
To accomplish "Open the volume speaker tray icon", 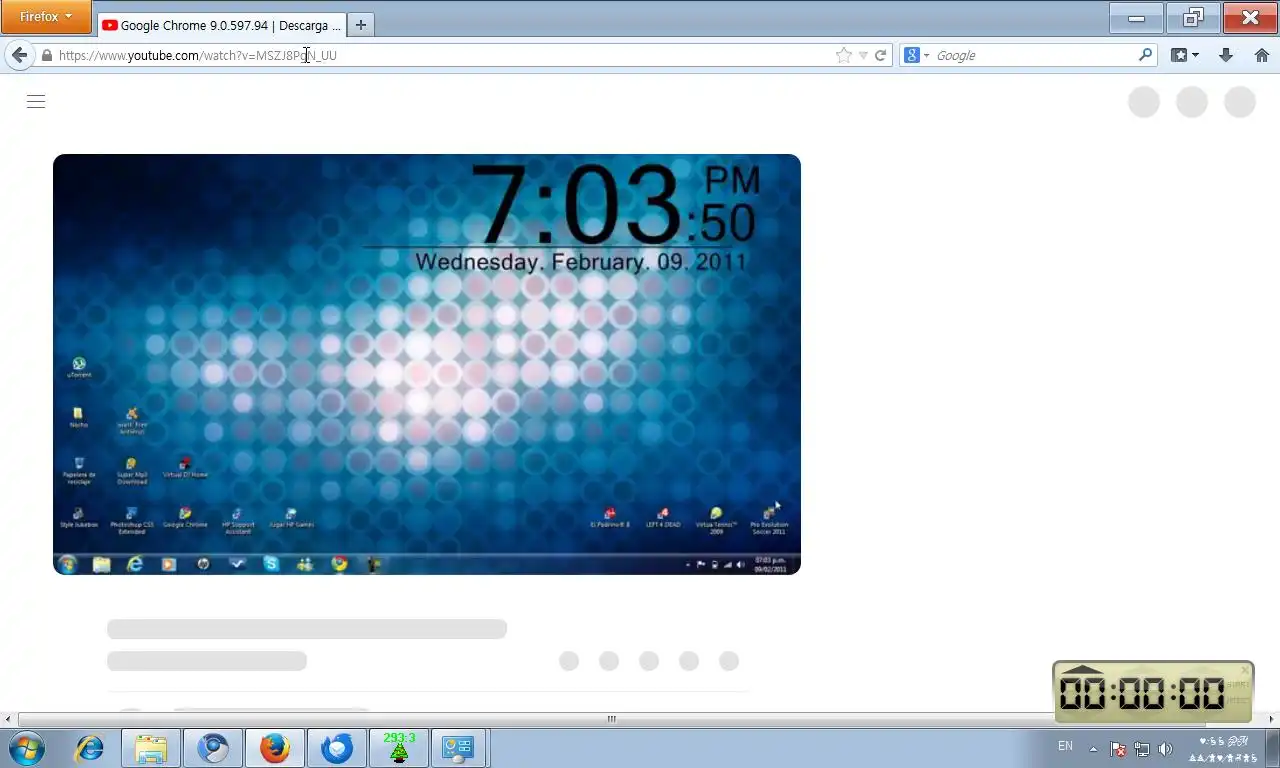I will click(1165, 749).
